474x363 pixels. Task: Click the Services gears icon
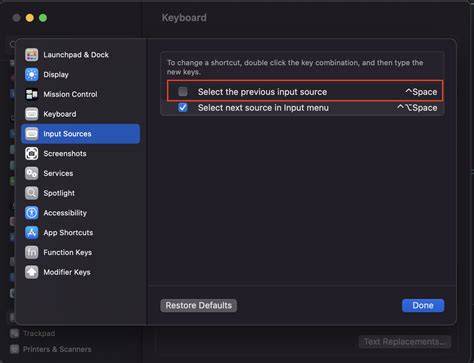point(32,173)
